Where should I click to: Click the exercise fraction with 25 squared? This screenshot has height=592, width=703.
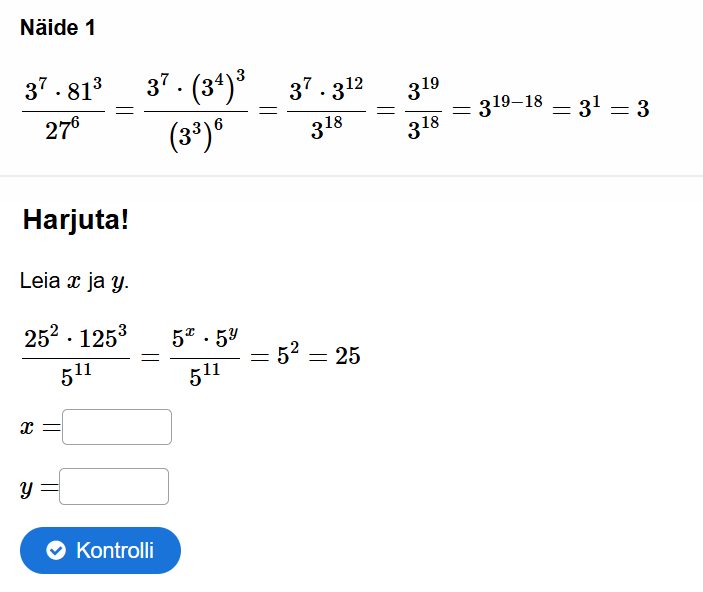76,356
